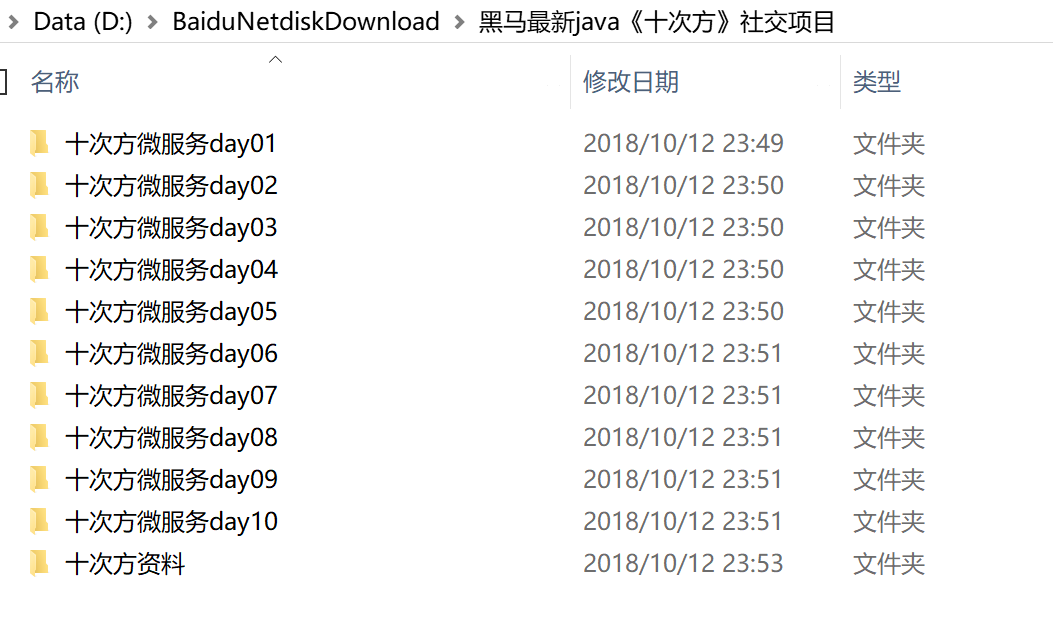Go to Data (D:) in breadcrumb

coord(83,22)
